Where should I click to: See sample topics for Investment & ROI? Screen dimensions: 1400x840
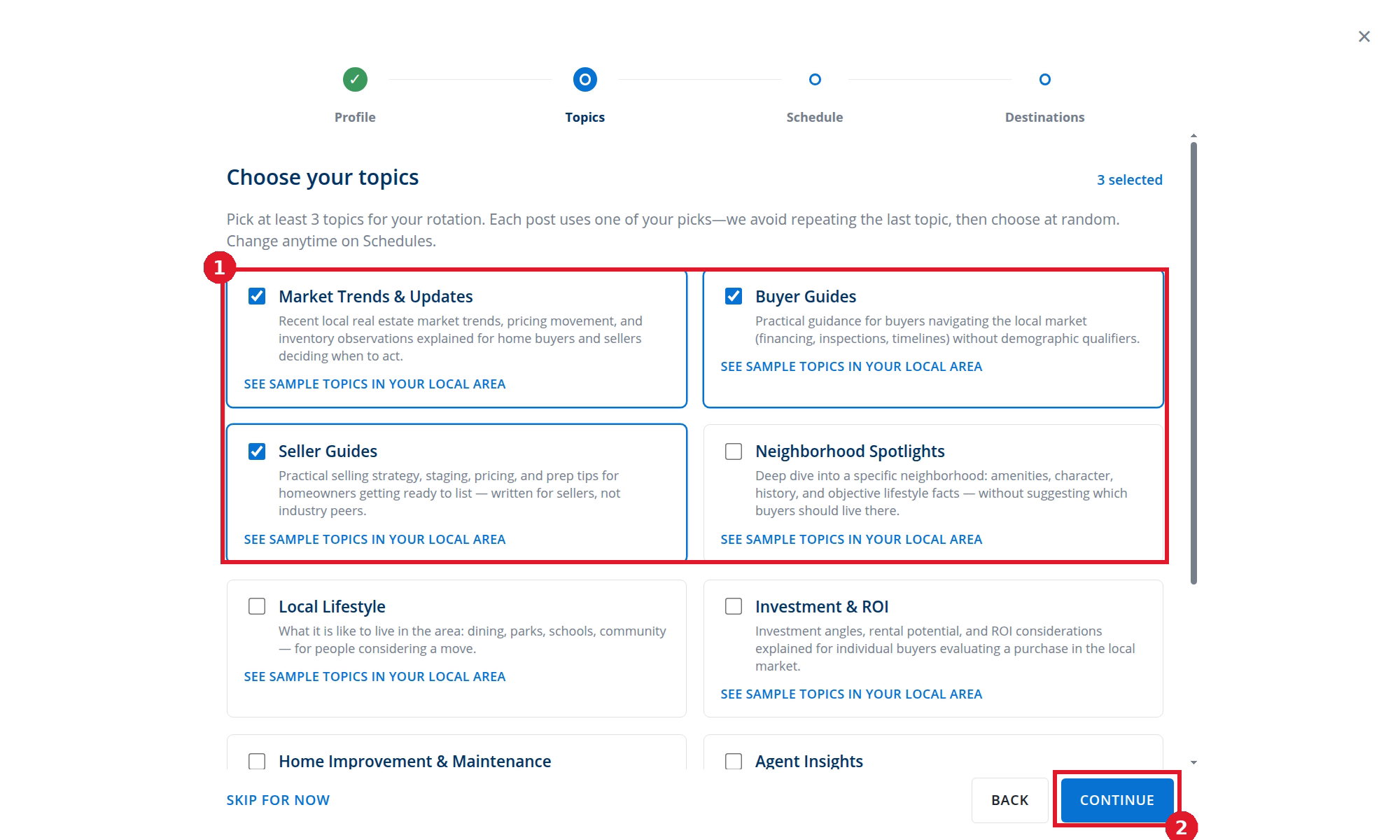[x=851, y=694]
